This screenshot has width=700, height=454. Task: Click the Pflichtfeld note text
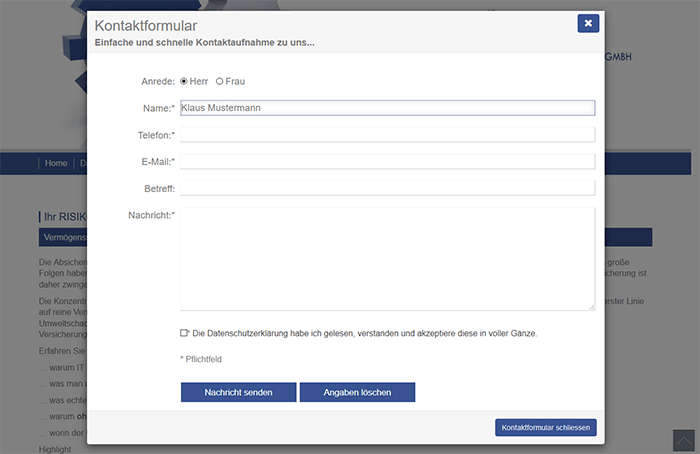201,359
